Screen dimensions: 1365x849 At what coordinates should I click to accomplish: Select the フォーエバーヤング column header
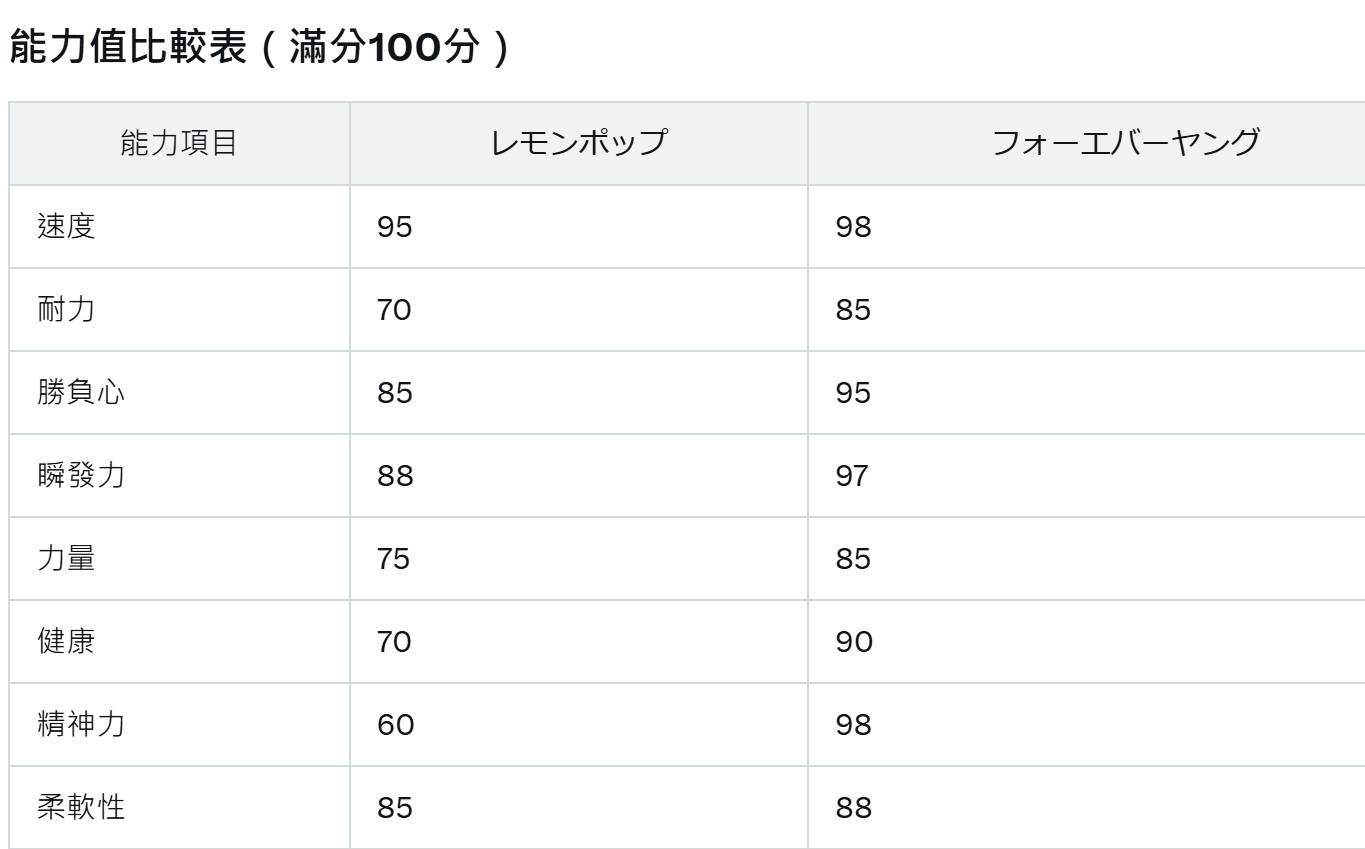1125,143
